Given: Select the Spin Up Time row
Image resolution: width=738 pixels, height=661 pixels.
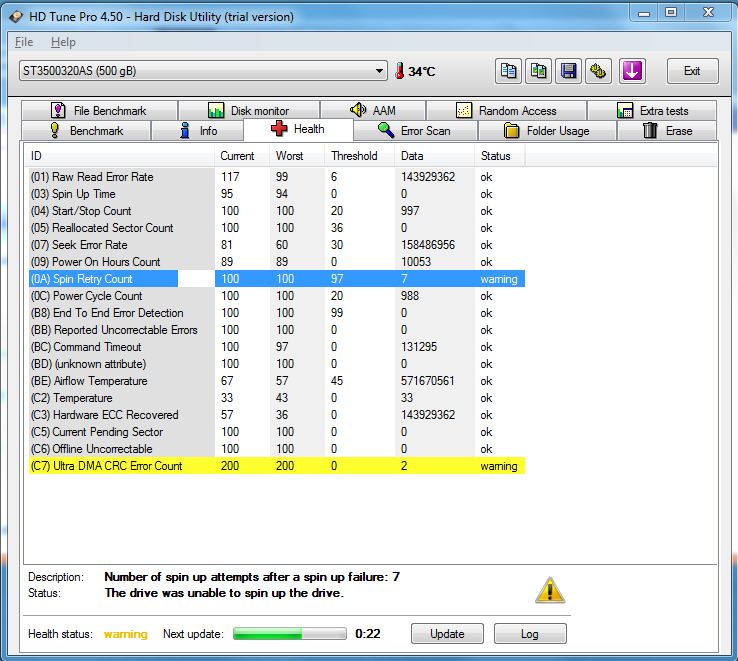Looking at the screenshot, I should point(277,194).
